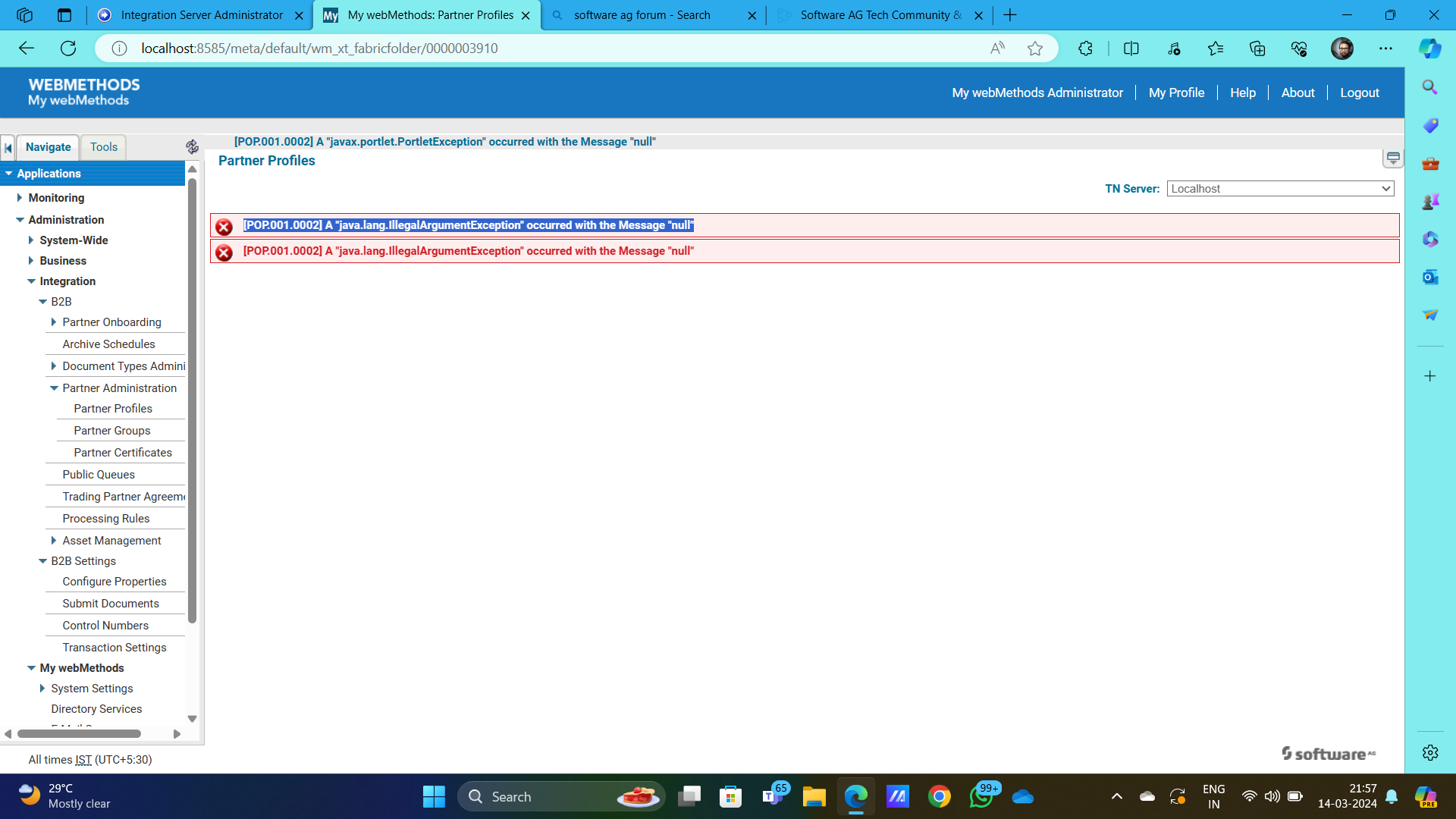
Task: Open the Copilot sidebar icon
Action: 1429,49
